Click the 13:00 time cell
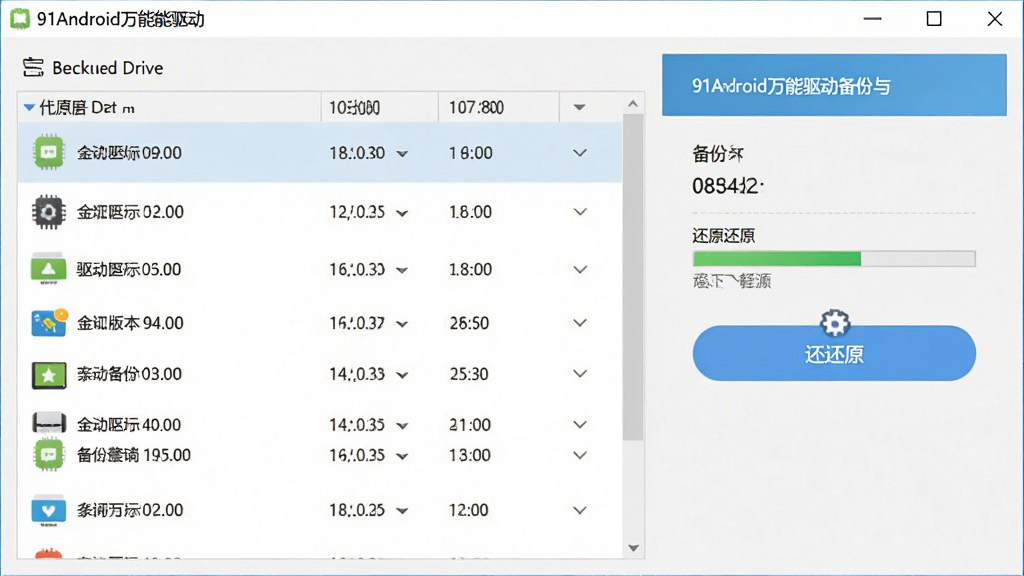Screen dimensions: 1024x576 (470, 455)
